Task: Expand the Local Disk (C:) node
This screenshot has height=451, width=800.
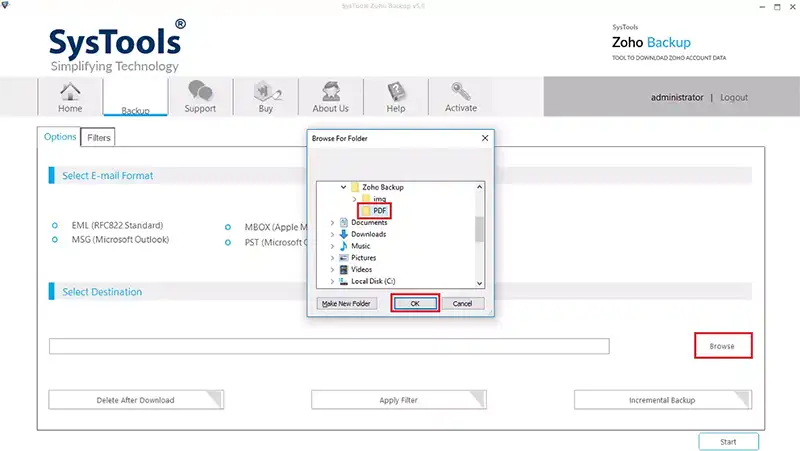Action: (332, 281)
